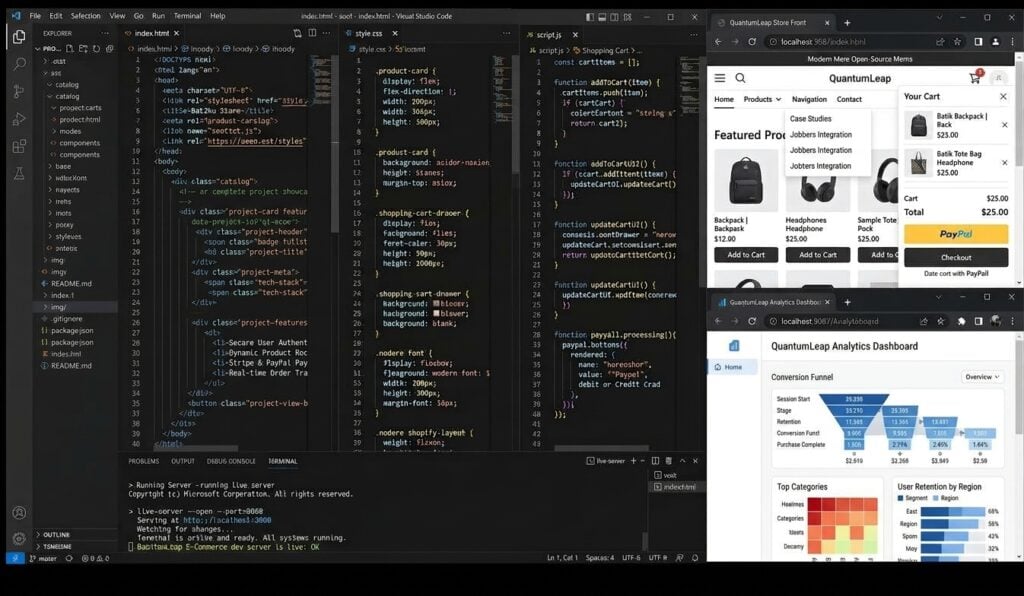Click the Checkout button in cart
This screenshot has height=596, width=1024.
point(956,257)
